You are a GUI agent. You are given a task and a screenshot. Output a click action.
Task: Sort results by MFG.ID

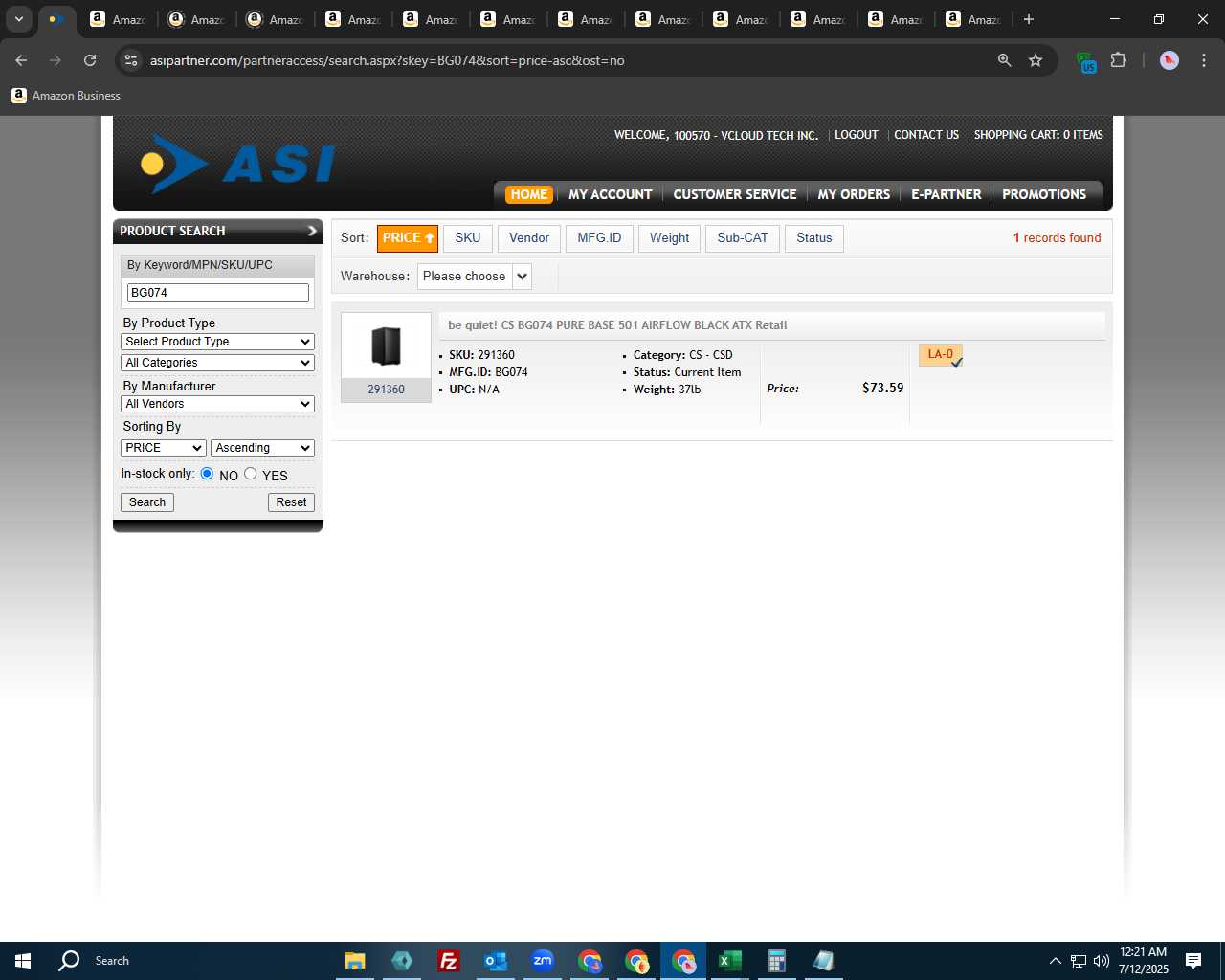(599, 238)
